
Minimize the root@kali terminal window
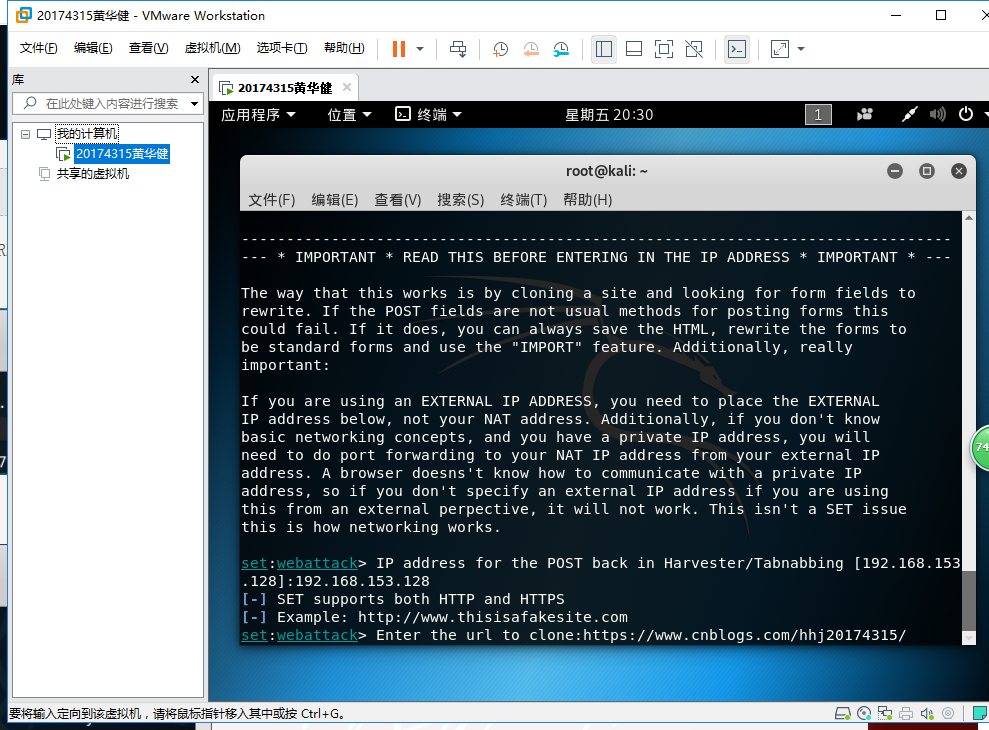894,171
